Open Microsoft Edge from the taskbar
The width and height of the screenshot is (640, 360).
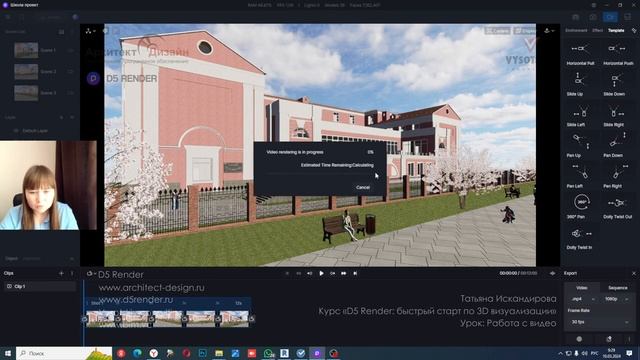pyautogui.click(x=137, y=353)
